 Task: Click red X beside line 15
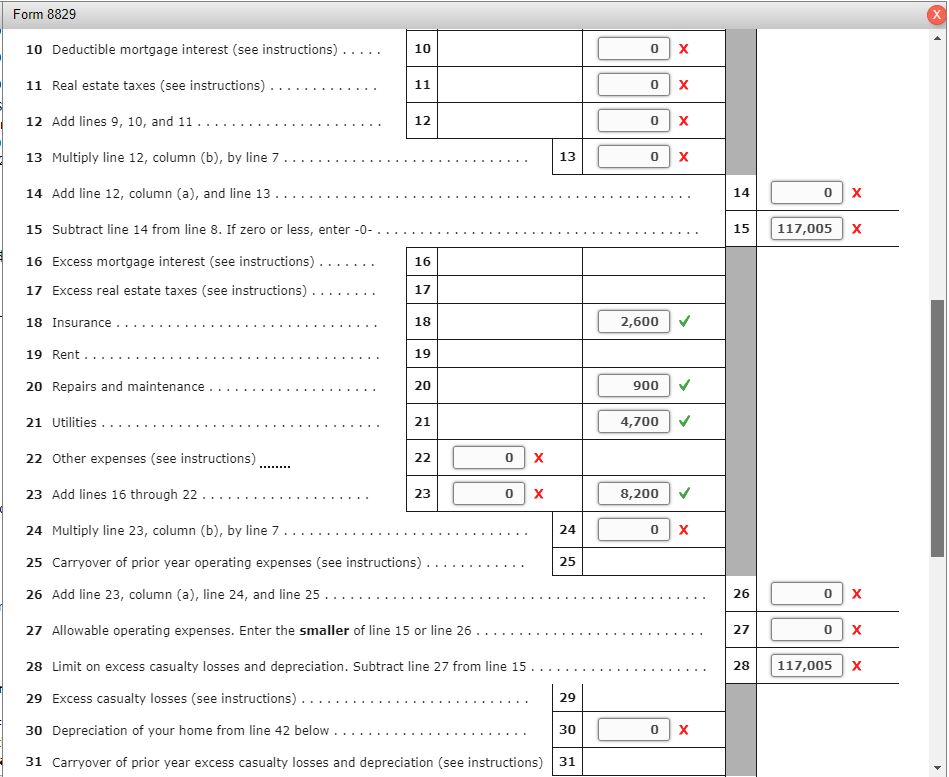856,229
